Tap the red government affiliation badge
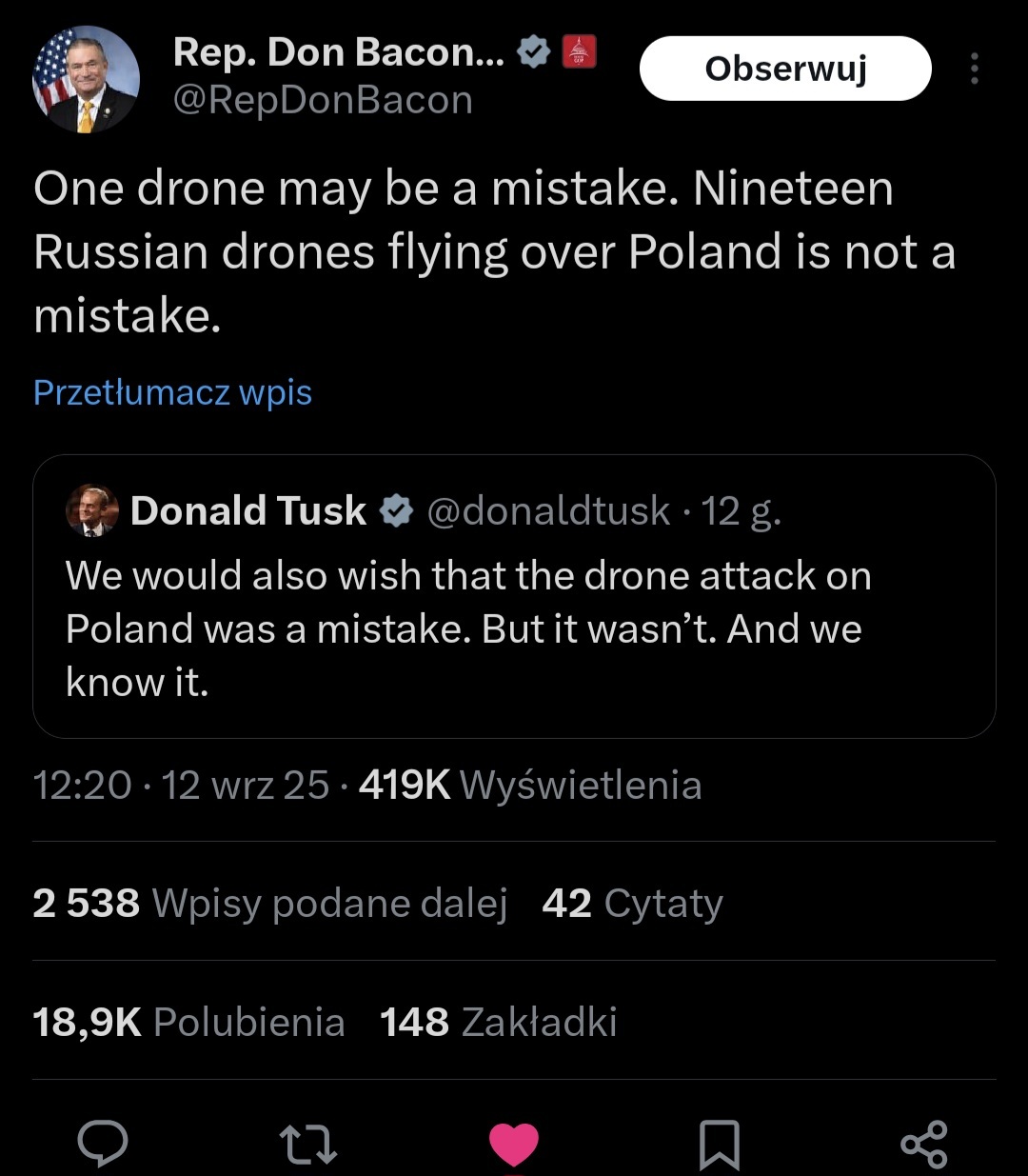The image size is (1028, 1176). (x=579, y=53)
